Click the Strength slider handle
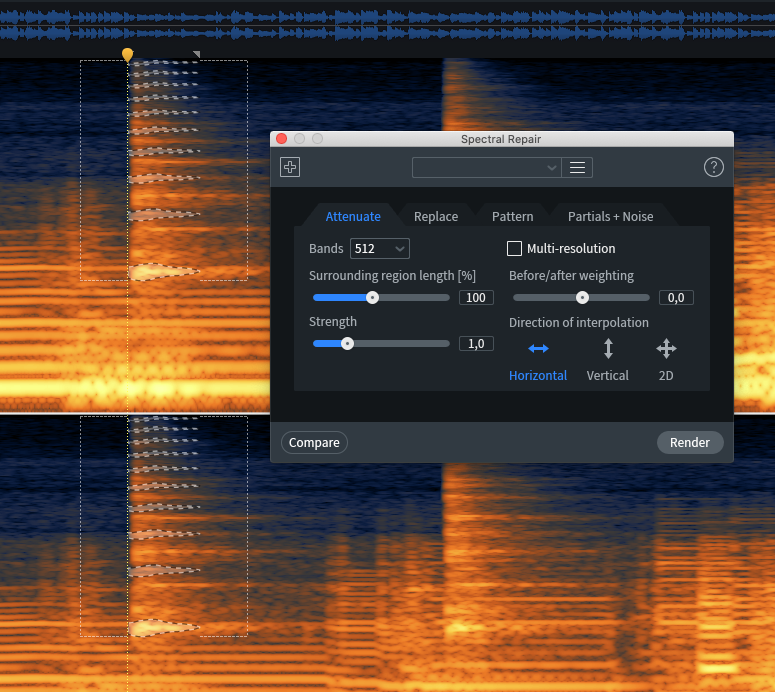 point(347,344)
